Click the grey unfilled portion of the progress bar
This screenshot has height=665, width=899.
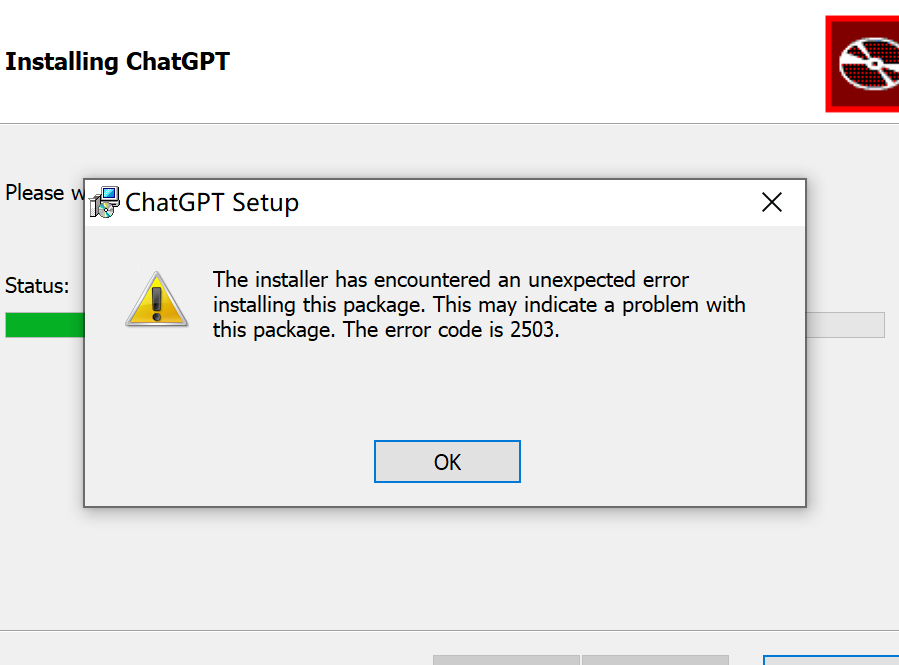(845, 325)
